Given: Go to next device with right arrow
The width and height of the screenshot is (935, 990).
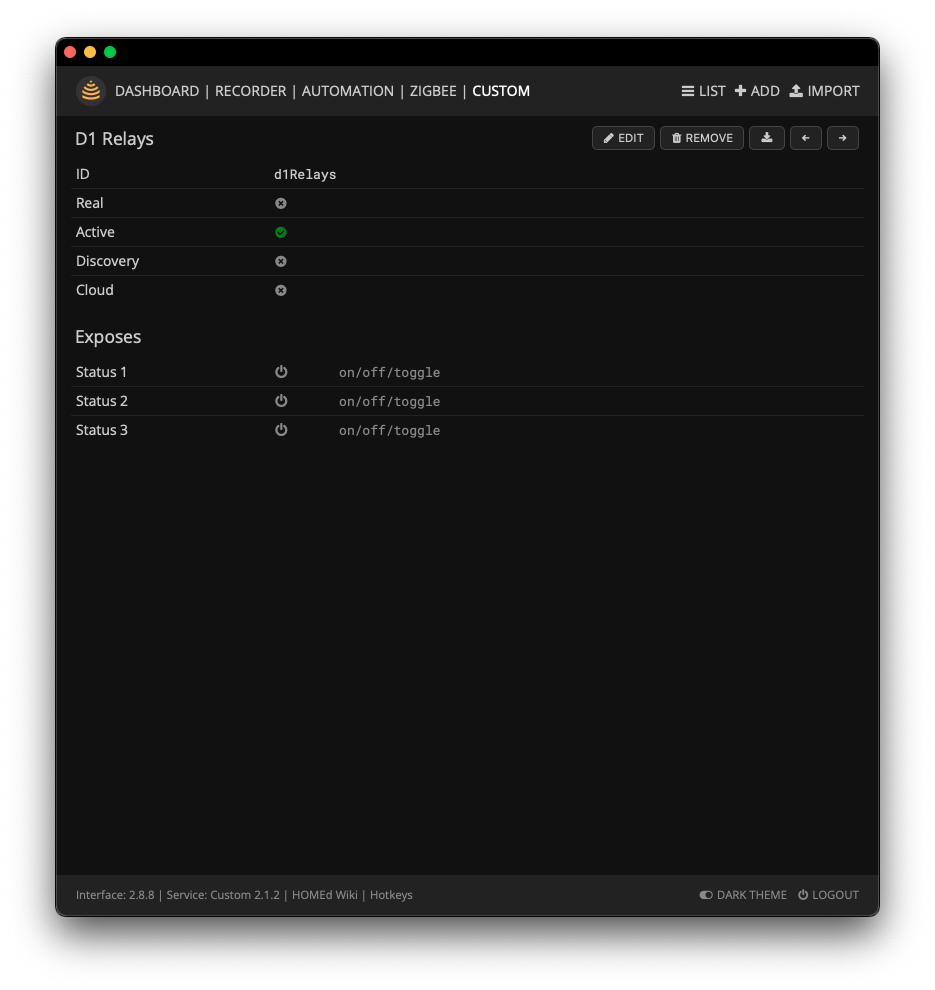Looking at the screenshot, I should pos(843,138).
